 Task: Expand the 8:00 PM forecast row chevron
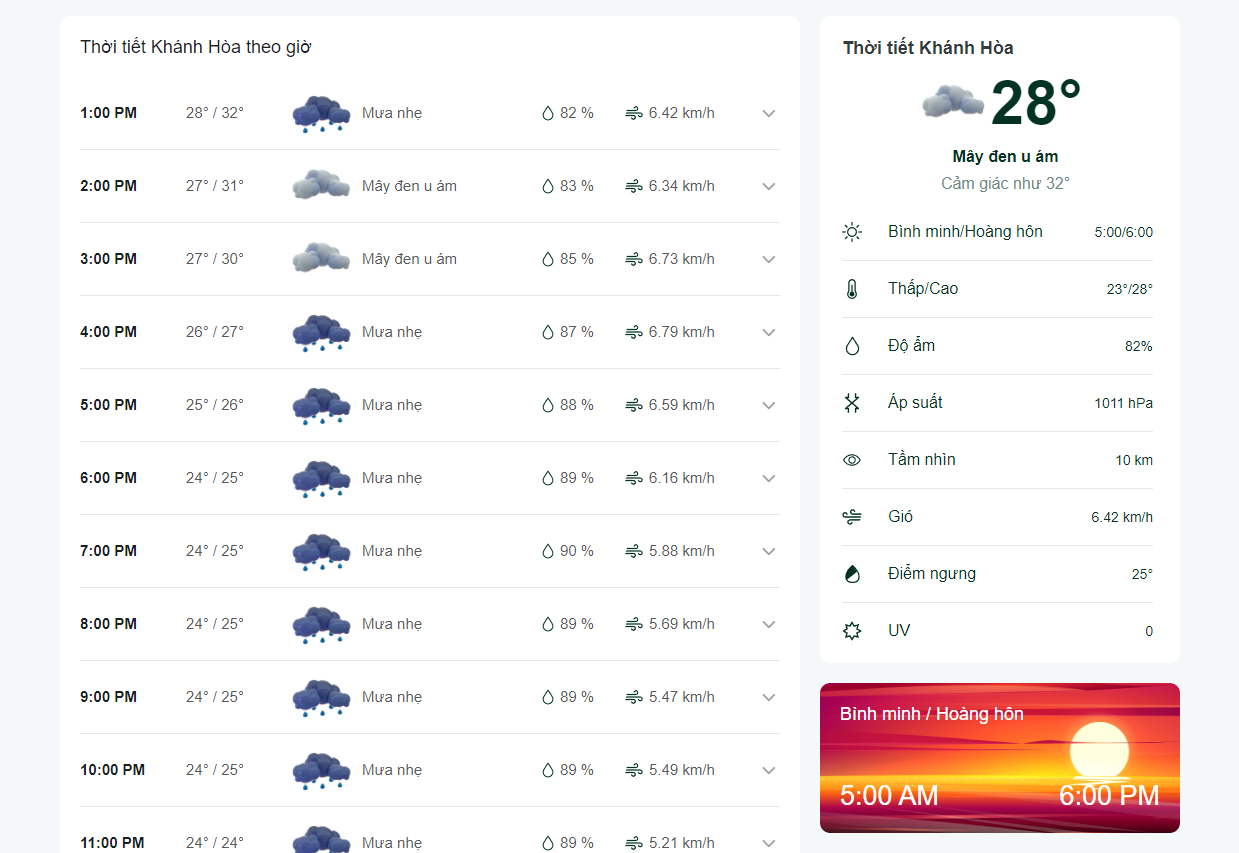769,624
